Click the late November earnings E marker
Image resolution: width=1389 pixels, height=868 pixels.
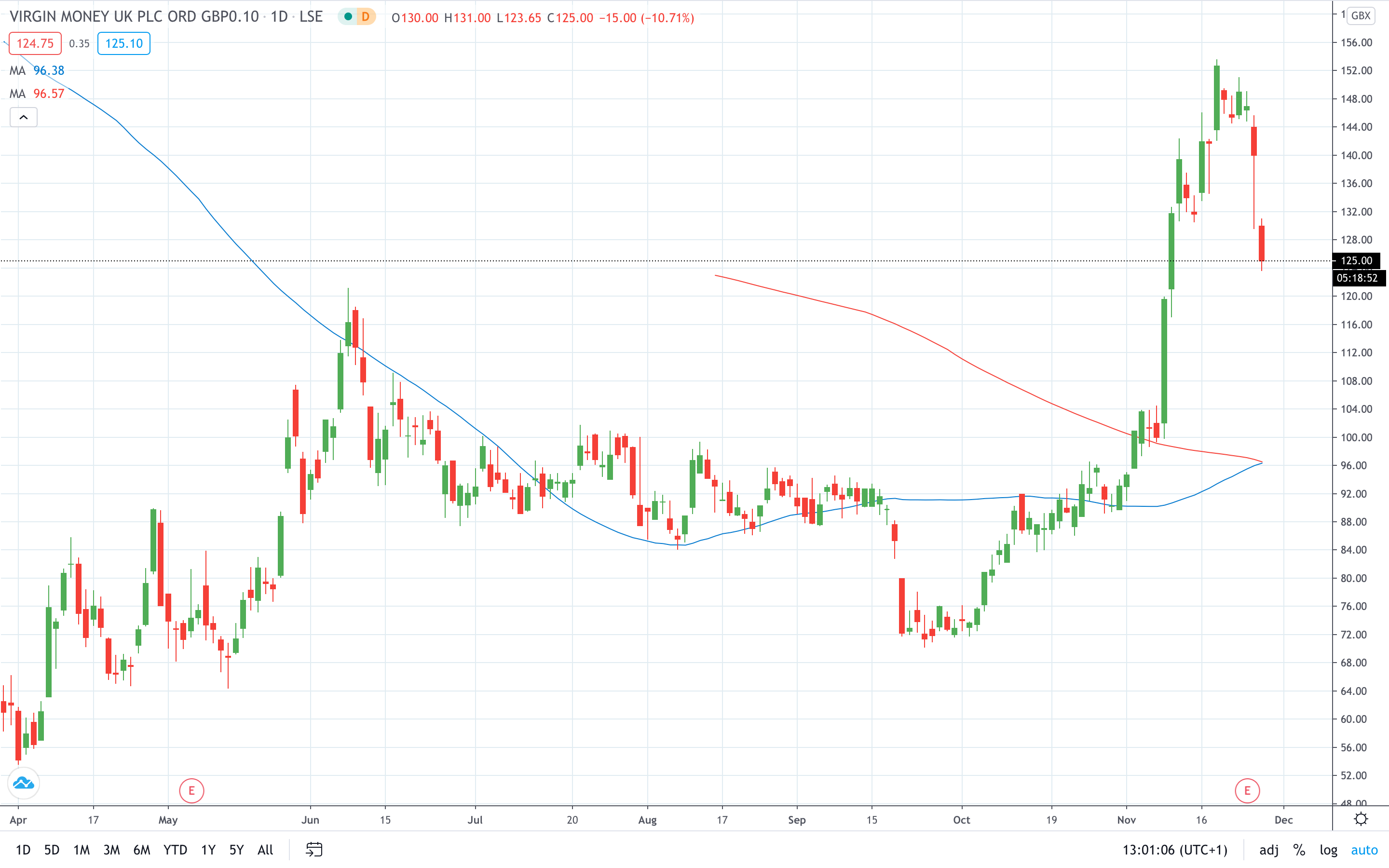pyautogui.click(x=1247, y=791)
